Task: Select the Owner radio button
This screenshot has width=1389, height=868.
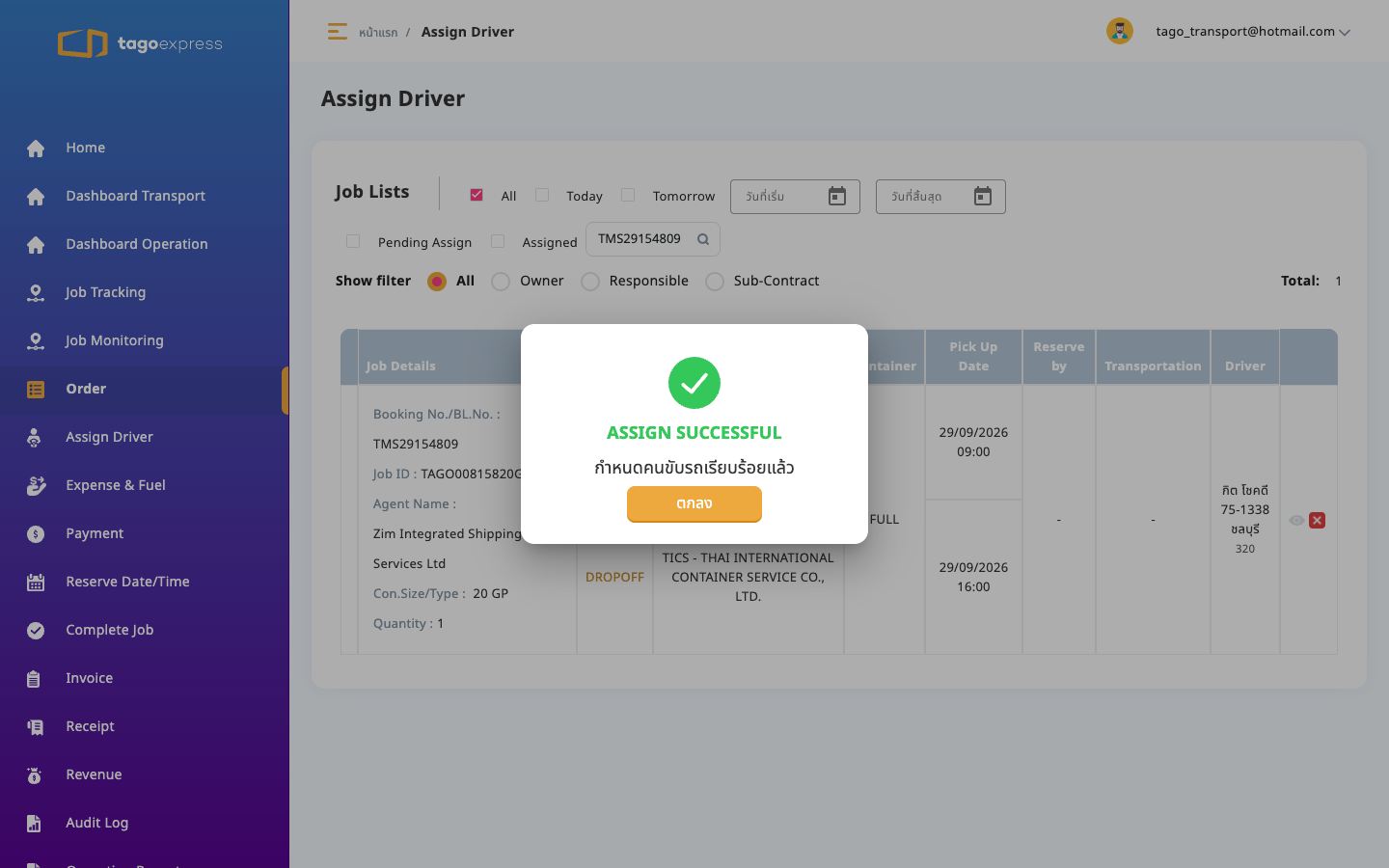Action: coord(501,281)
